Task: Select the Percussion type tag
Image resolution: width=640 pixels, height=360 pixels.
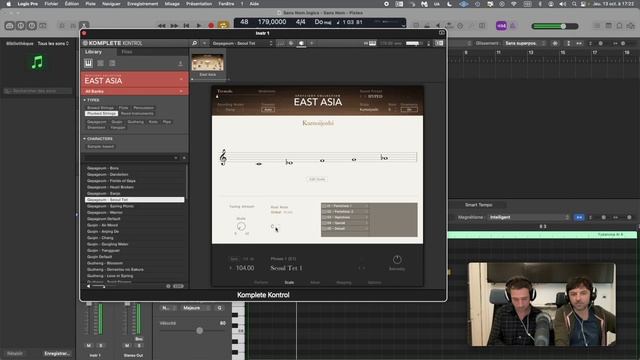Action: coord(144,108)
